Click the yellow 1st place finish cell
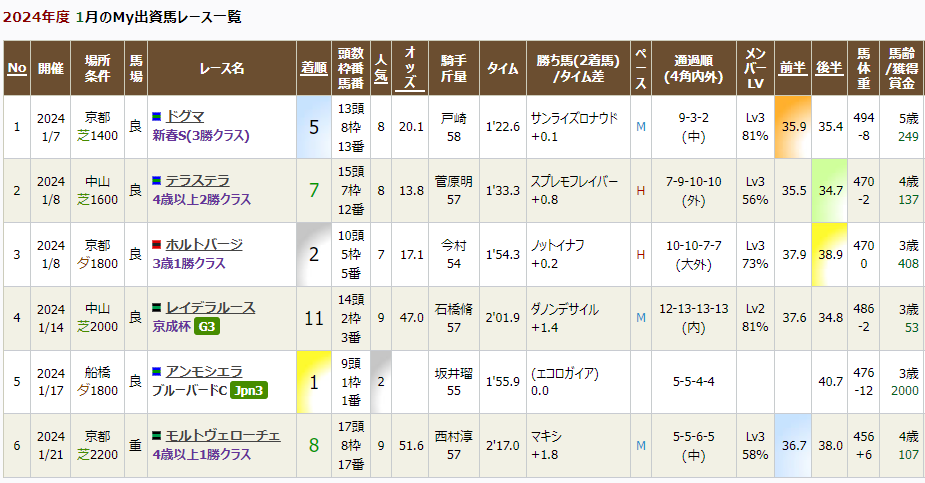This screenshot has height=483, width=925. pyautogui.click(x=314, y=382)
